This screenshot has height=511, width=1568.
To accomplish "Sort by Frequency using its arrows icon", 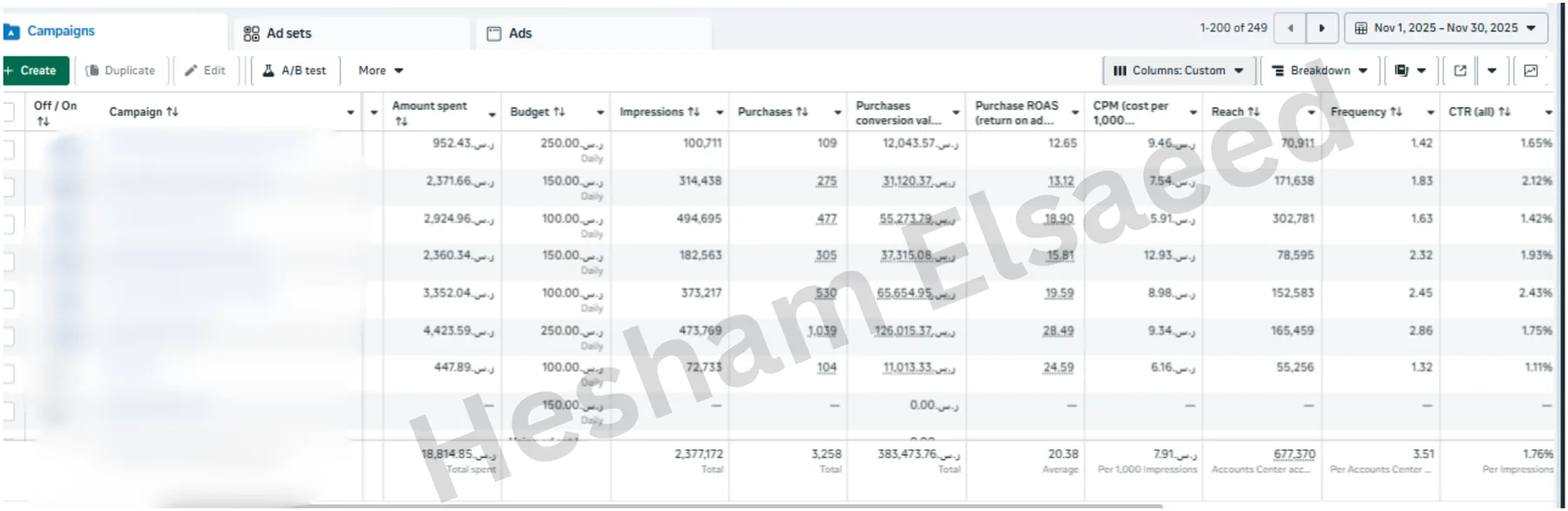I will tap(1396, 112).
